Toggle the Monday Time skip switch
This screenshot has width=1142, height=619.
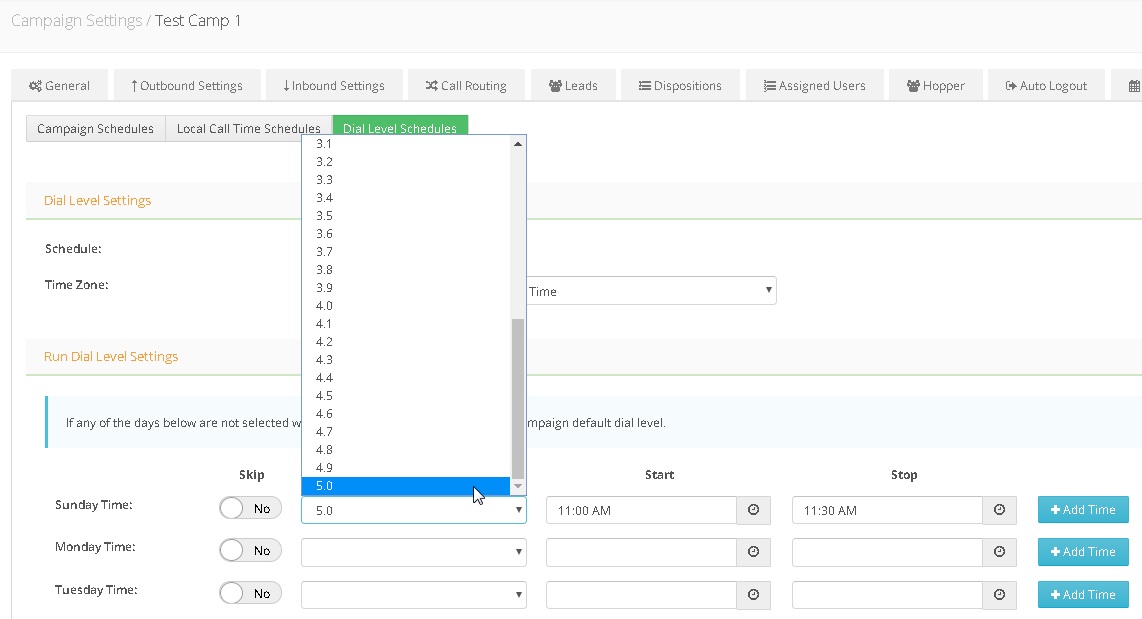click(250, 551)
